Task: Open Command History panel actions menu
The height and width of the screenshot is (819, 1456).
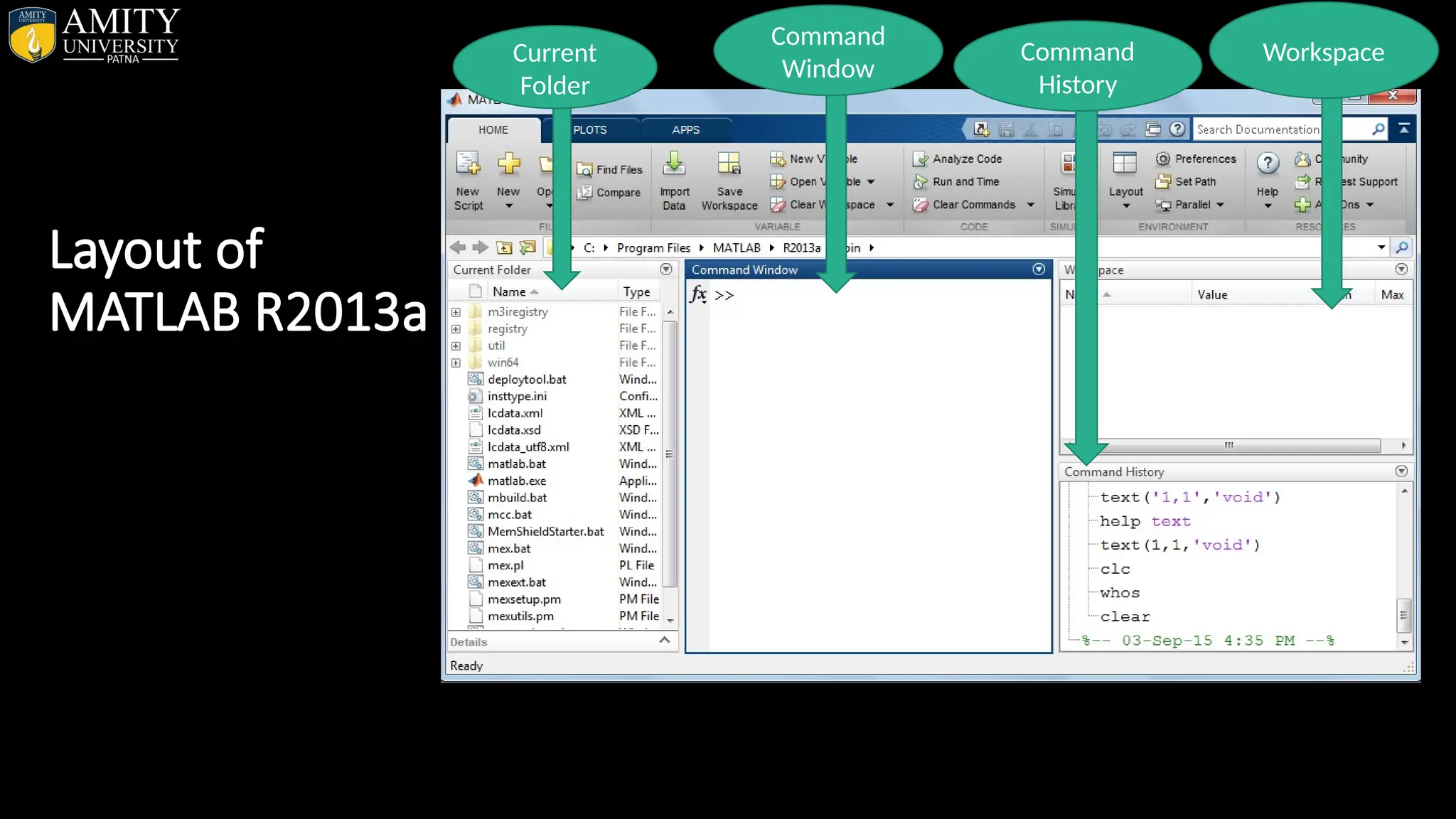Action: tap(1401, 471)
